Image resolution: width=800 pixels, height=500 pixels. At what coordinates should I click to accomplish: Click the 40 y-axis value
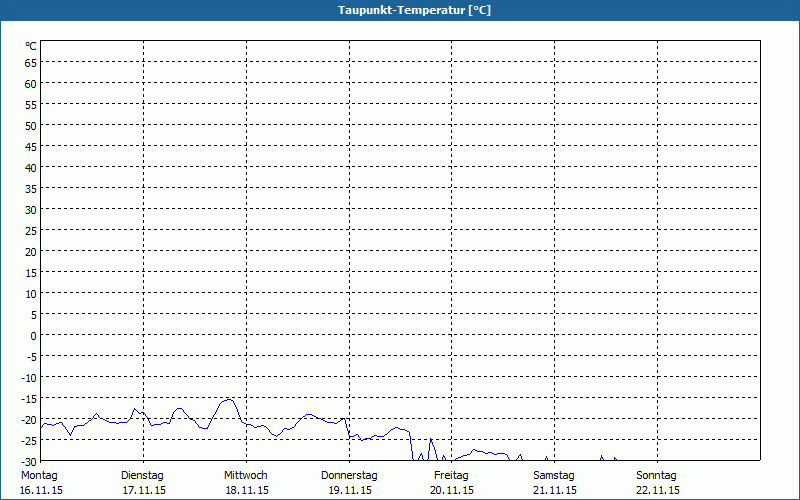click(x=31, y=168)
